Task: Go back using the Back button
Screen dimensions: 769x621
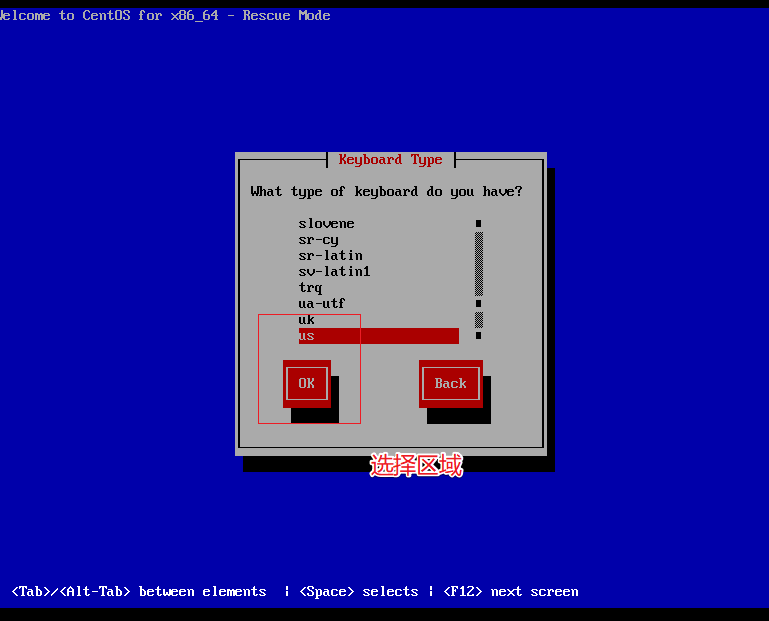Action: click(x=451, y=384)
